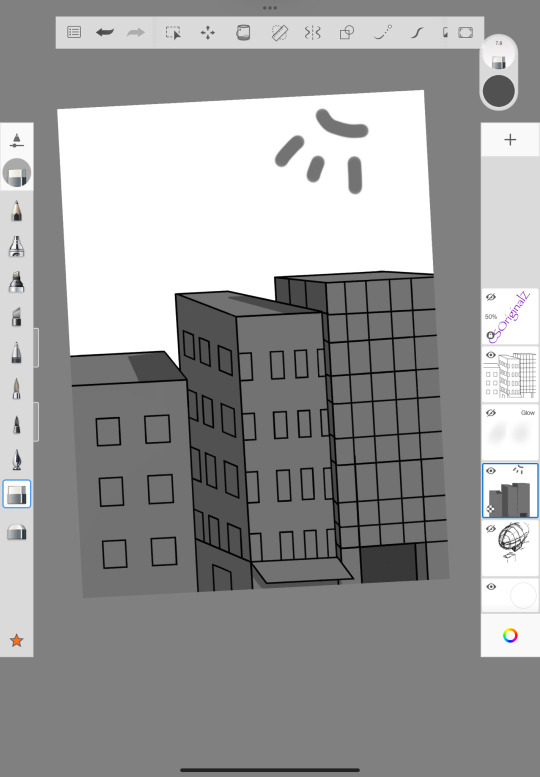Activate the Transform move tool

click(x=208, y=33)
